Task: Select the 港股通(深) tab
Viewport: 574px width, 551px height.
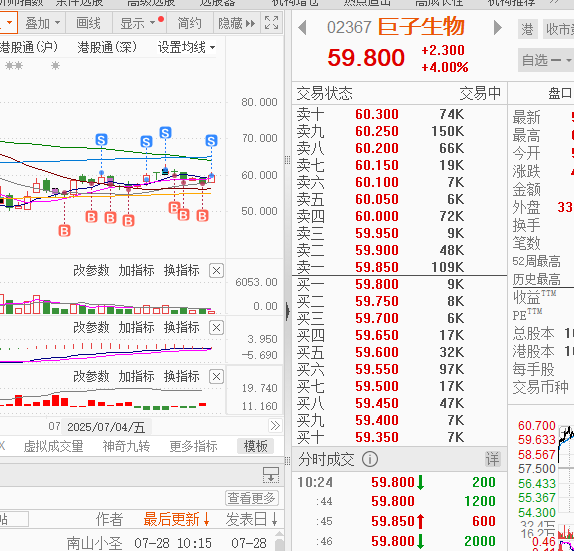Action: tap(107, 47)
